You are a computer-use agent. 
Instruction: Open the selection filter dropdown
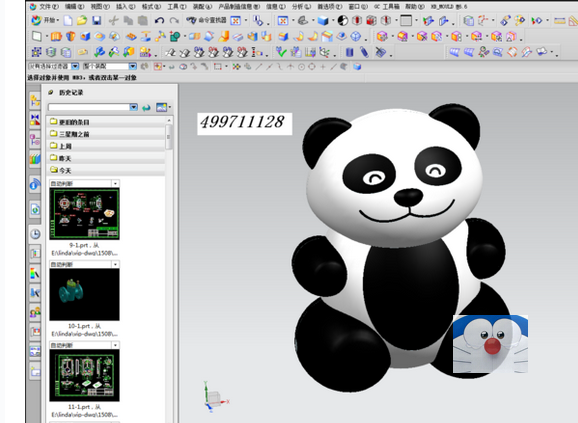[75, 66]
